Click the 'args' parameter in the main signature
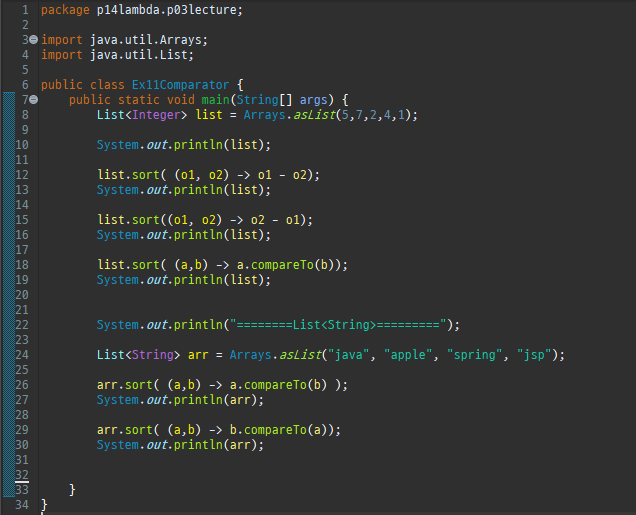Viewport: 636px width, 515px height. tap(314, 100)
